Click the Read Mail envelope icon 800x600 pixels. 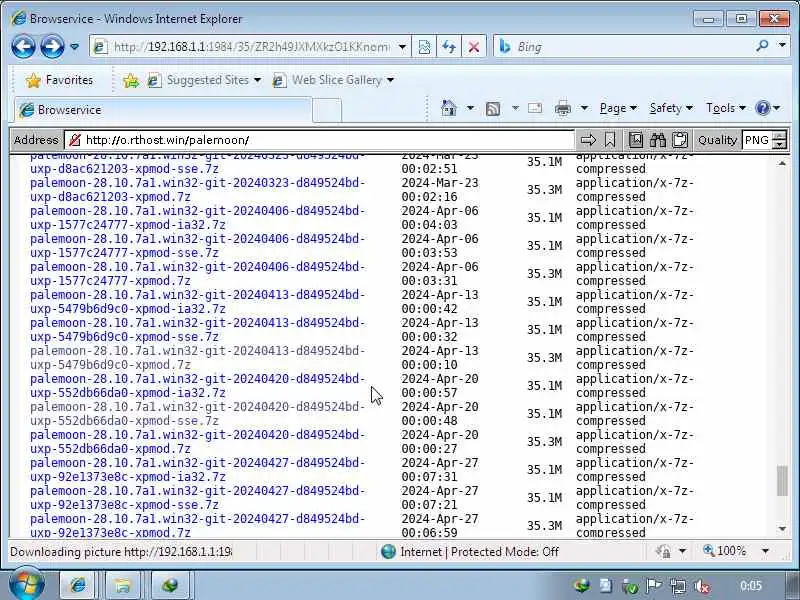click(x=535, y=108)
